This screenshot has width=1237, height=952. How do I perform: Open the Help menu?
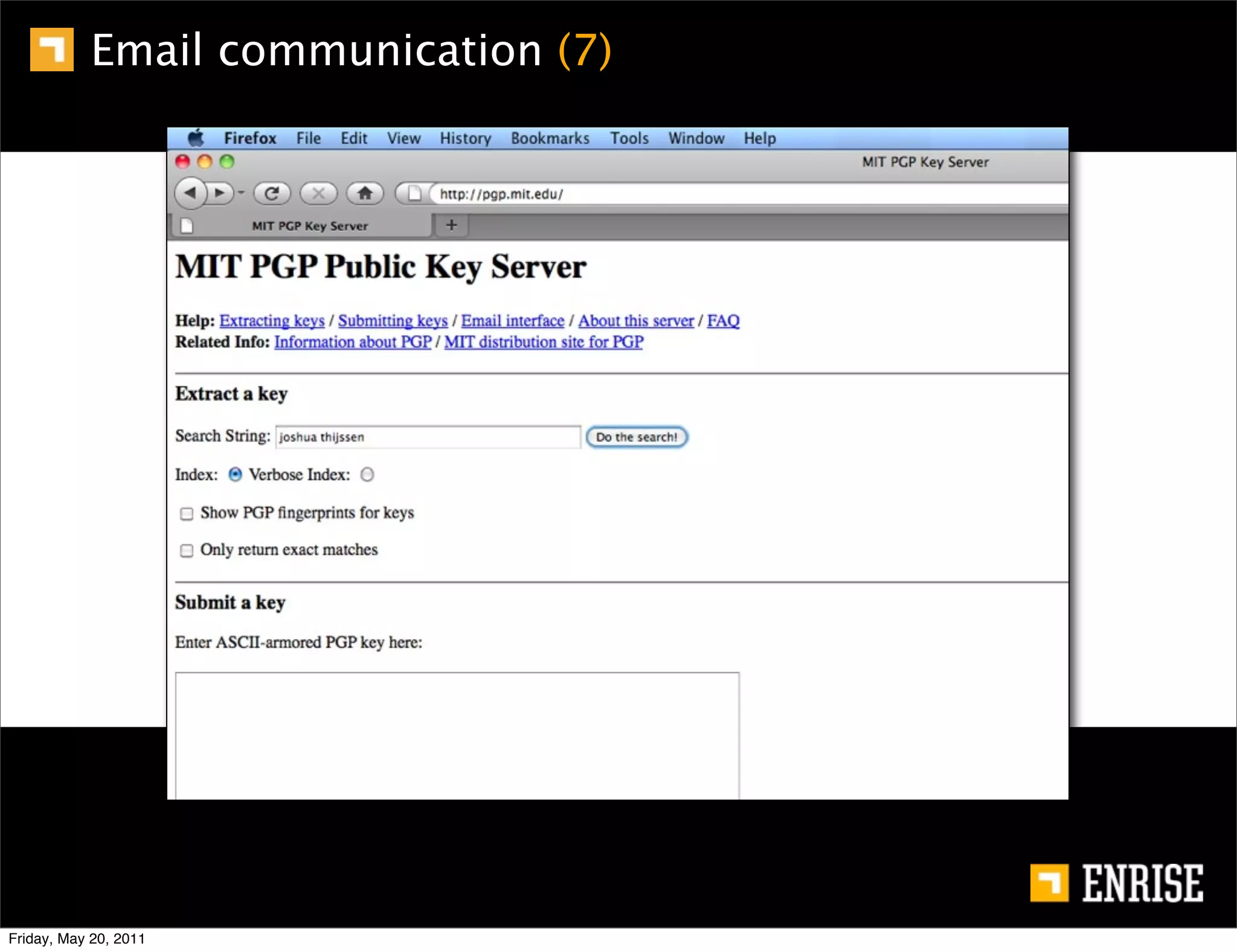pyautogui.click(x=759, y=138)
